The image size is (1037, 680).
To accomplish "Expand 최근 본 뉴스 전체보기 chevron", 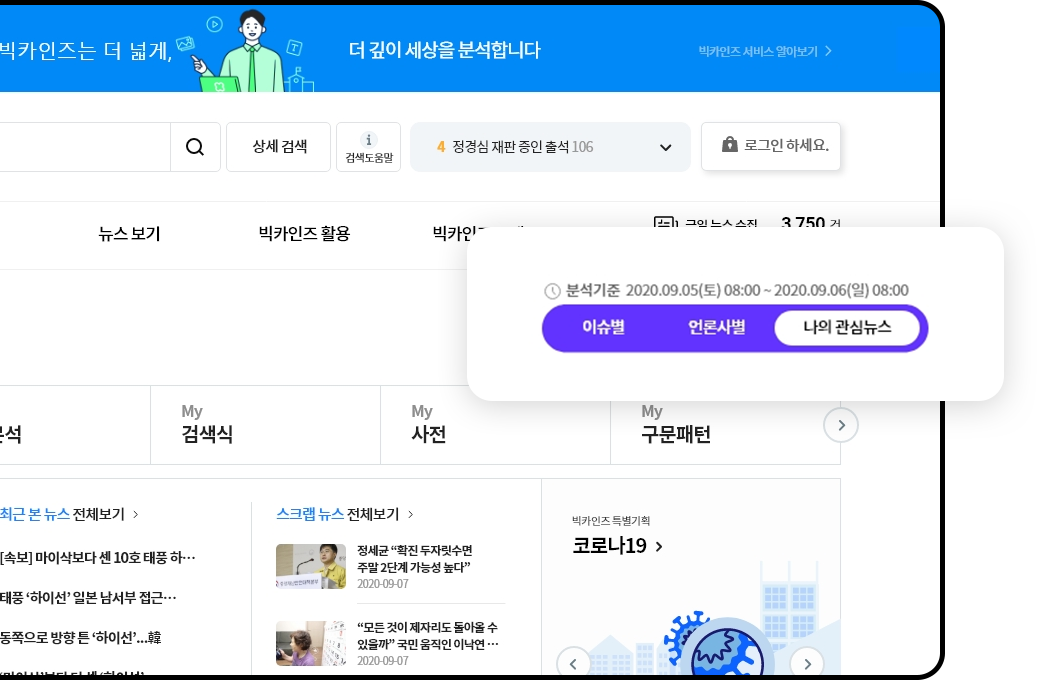I will pyautogui.click(x=136, y=514).
